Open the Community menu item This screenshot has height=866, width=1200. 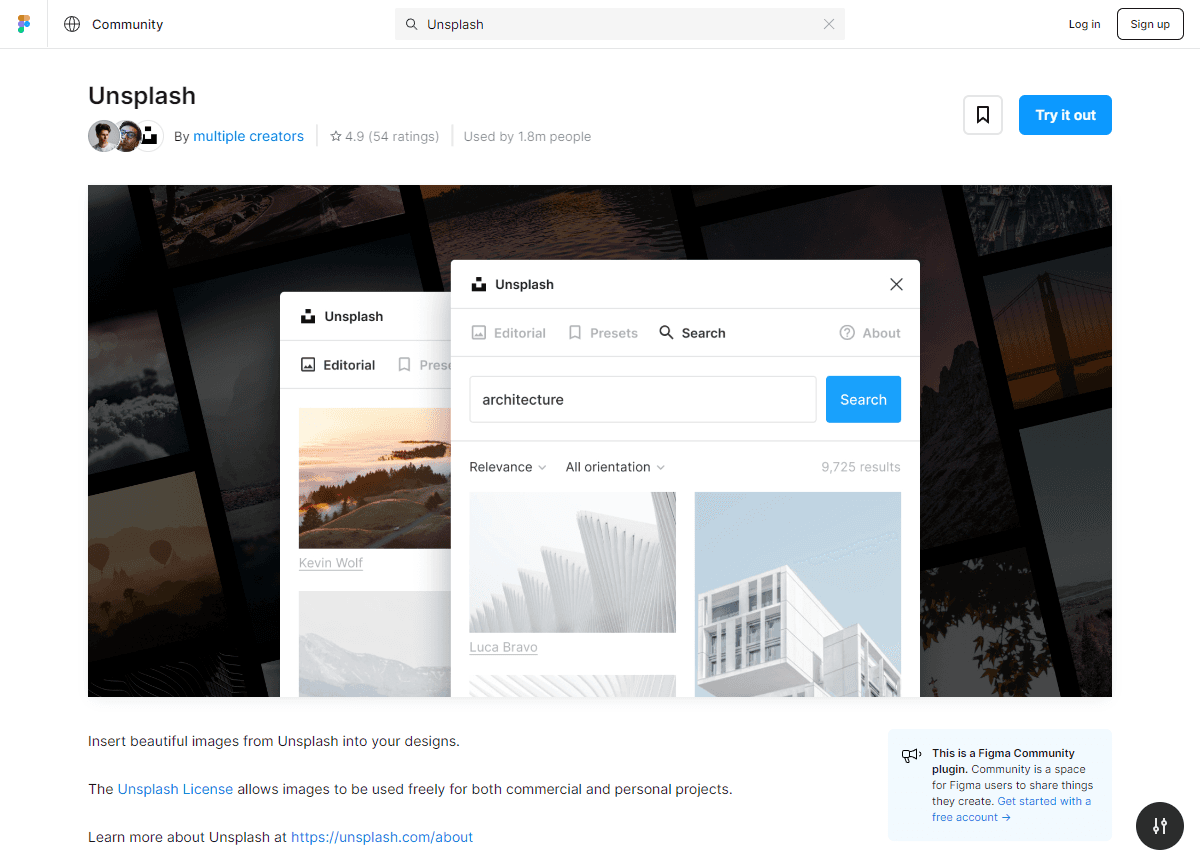click(127, 24)
